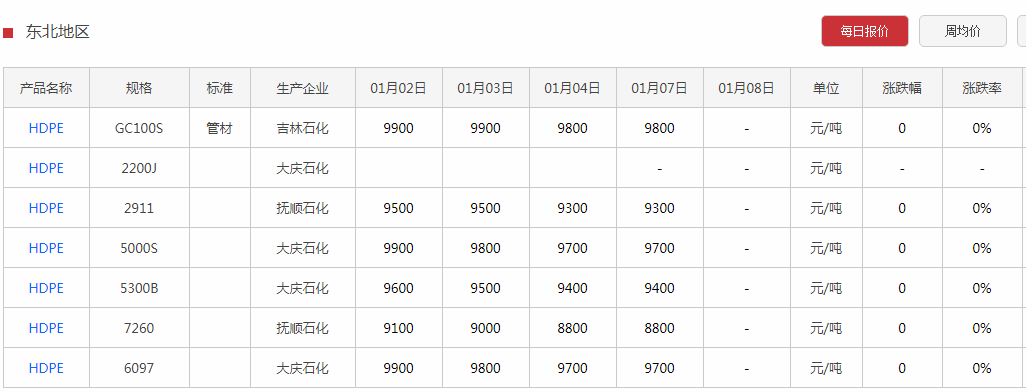This screenshot has height=392, width=1026.
Task: Click the 涨跌幅 column header
Action: tap(902, 88)
